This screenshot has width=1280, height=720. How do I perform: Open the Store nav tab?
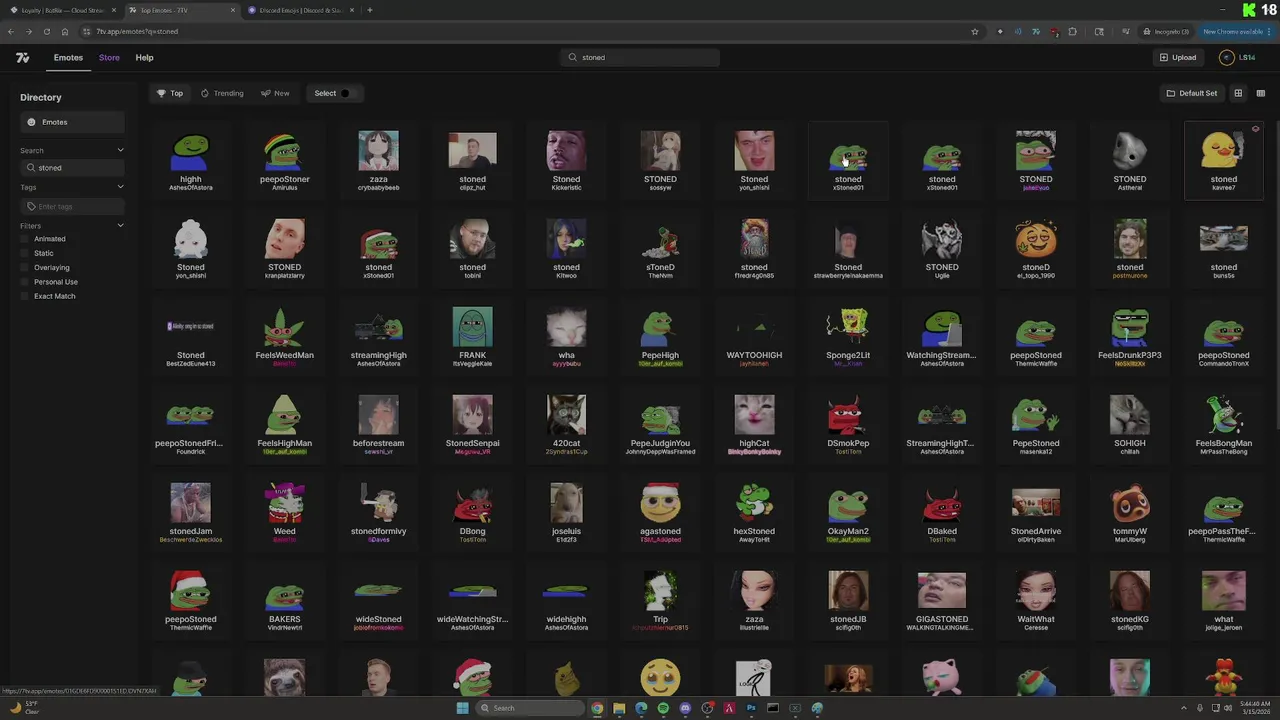109,58
